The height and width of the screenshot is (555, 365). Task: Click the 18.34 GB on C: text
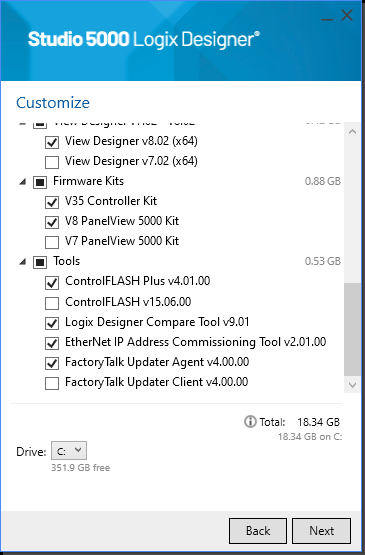310,437
